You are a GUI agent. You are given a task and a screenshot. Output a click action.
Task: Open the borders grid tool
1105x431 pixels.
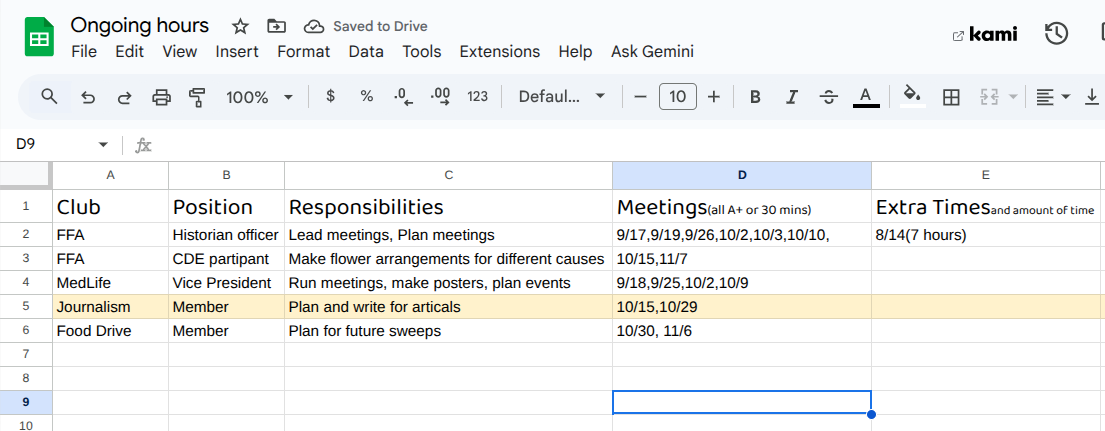tap(951, 97)
